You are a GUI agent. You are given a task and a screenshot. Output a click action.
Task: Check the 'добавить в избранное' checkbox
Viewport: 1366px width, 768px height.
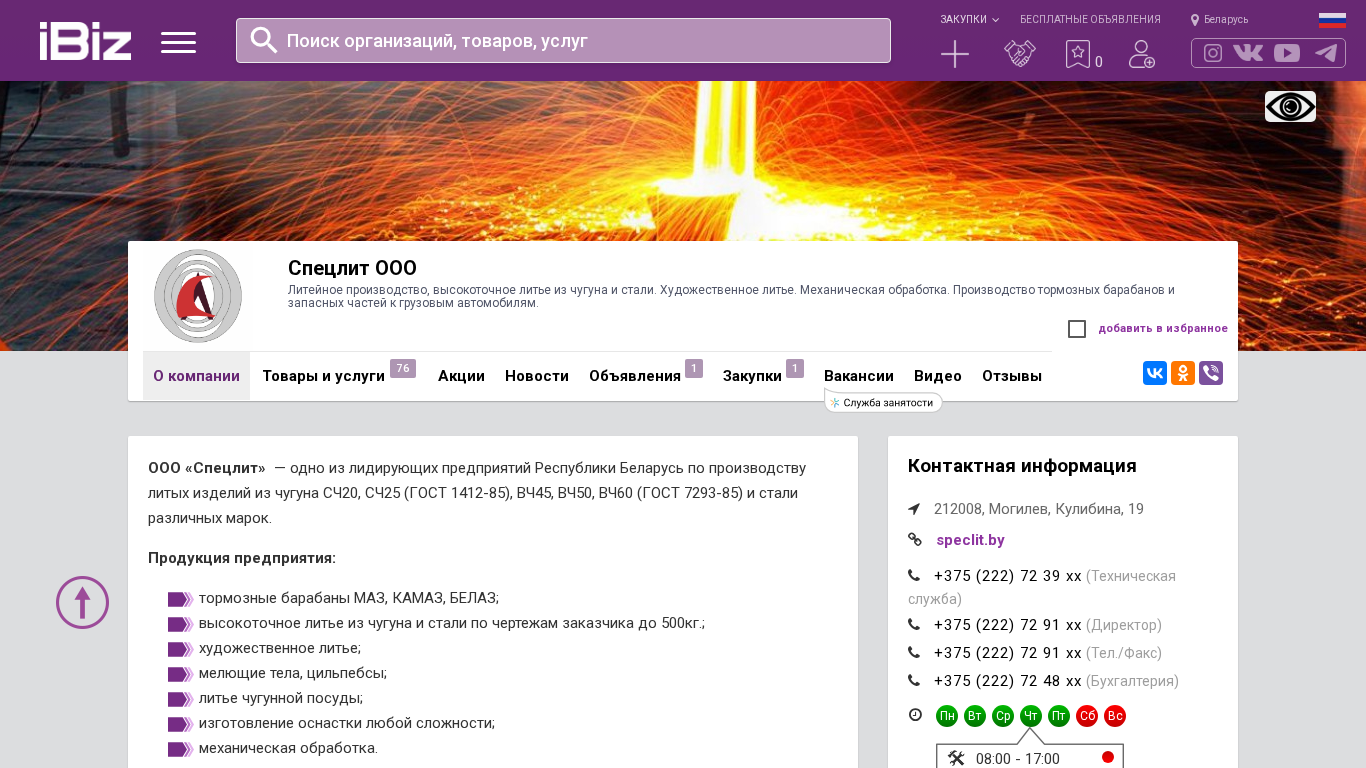coord(1077,329)
